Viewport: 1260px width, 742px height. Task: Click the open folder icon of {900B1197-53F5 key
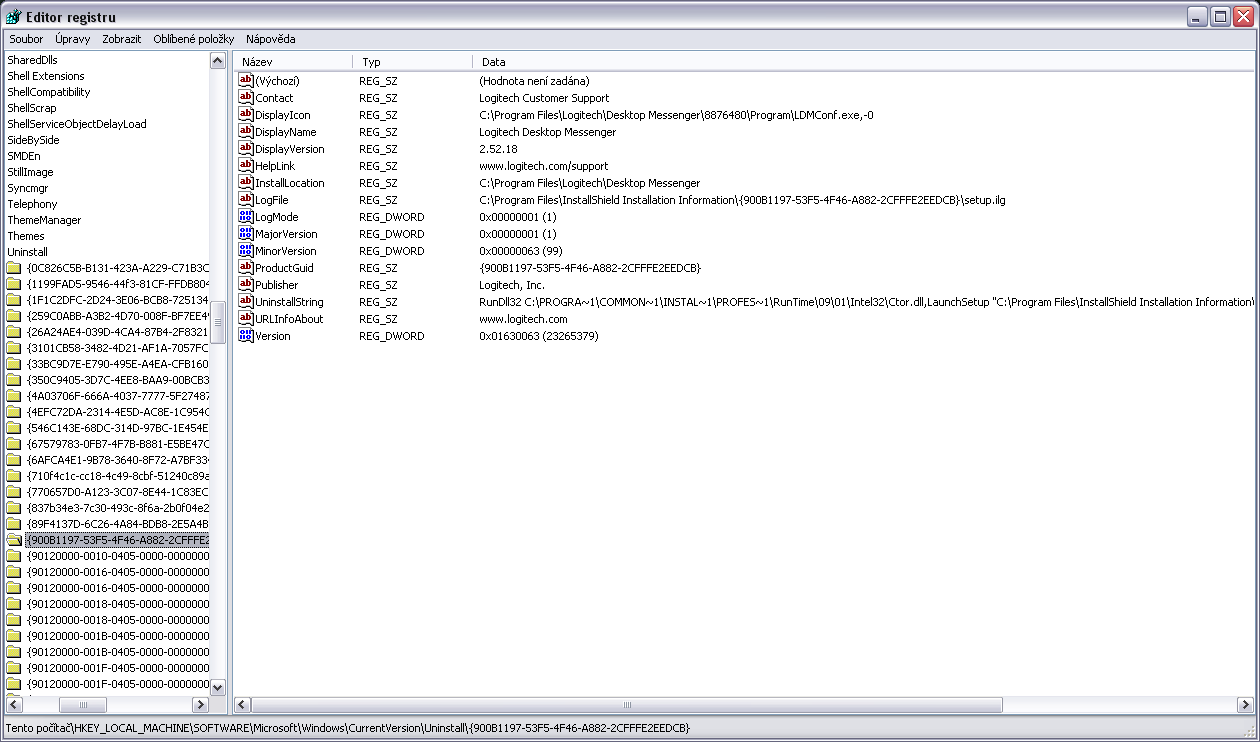click(14, 540)
